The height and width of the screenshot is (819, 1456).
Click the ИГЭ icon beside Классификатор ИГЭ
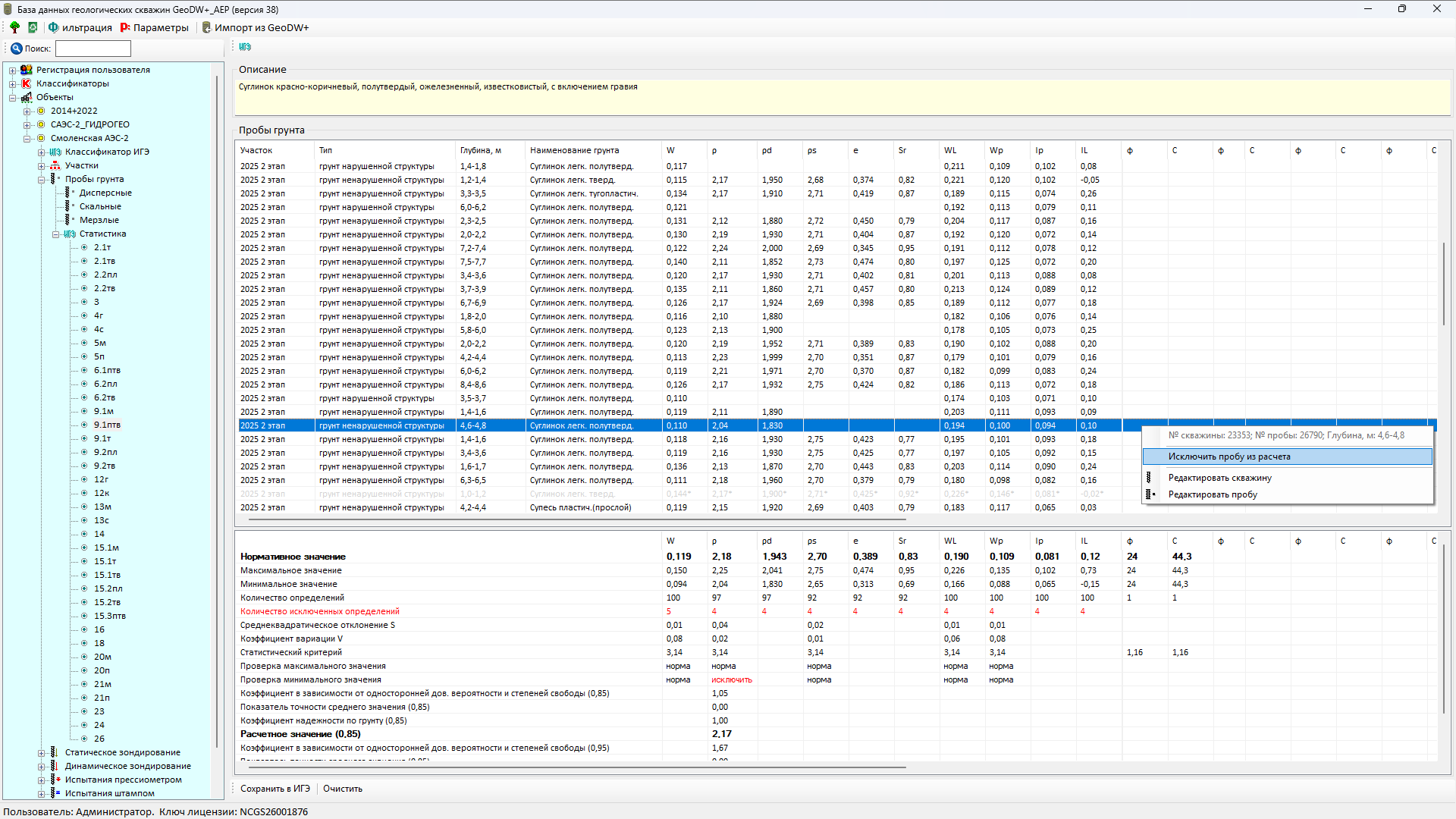point(55,152)
